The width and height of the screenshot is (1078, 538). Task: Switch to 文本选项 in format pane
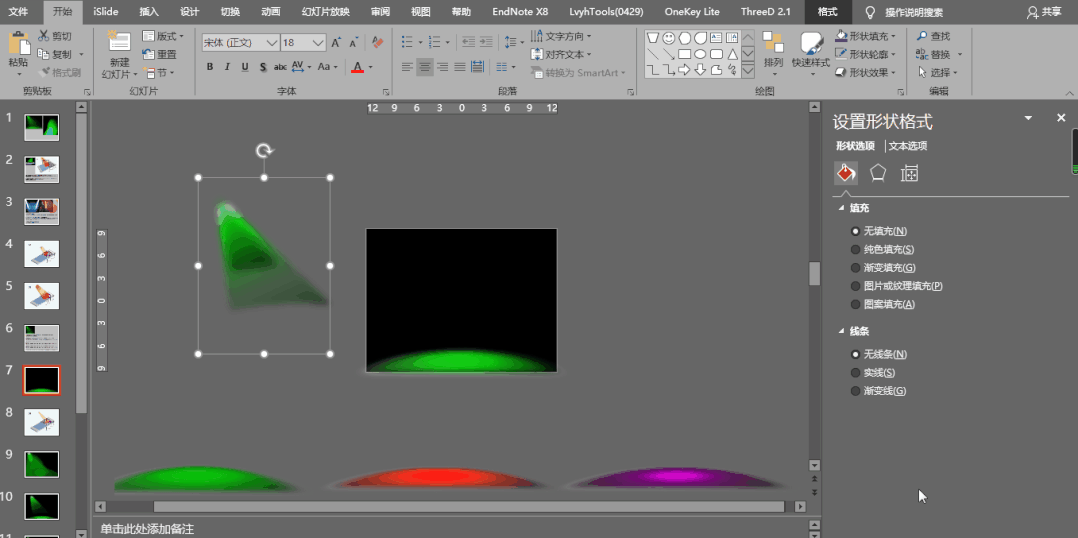pyautogui.click(x=908, y=146)
